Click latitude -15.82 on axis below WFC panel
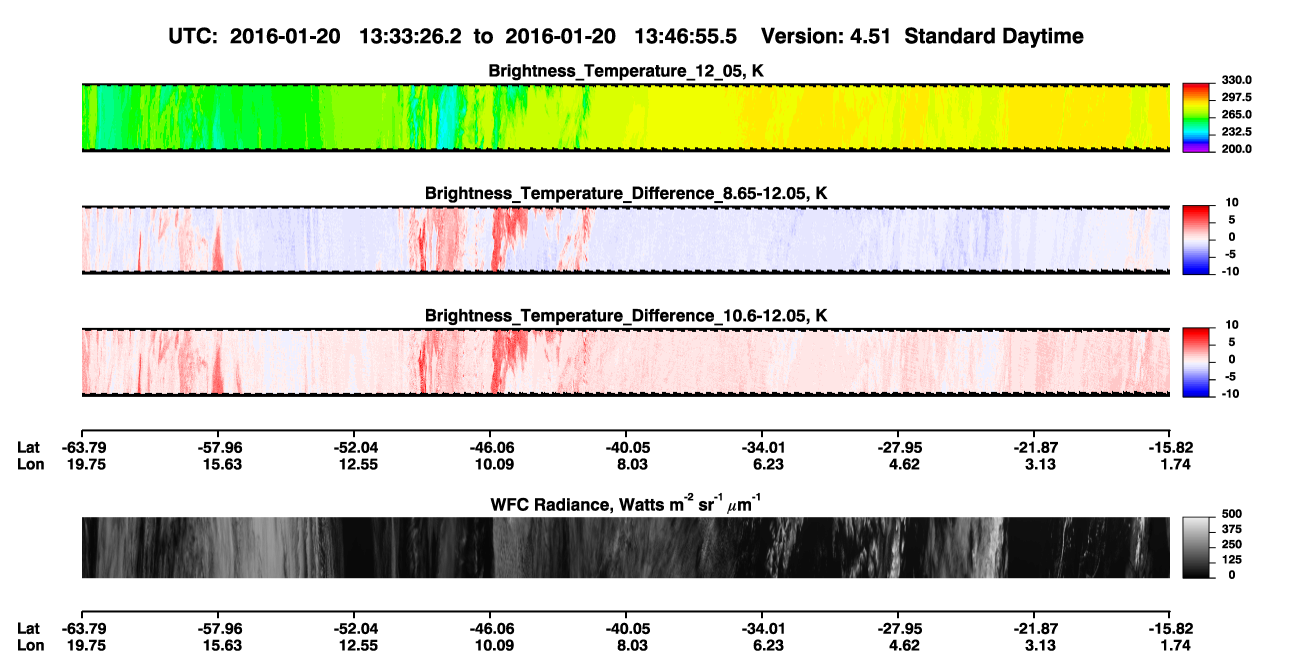 [1169, 629]
